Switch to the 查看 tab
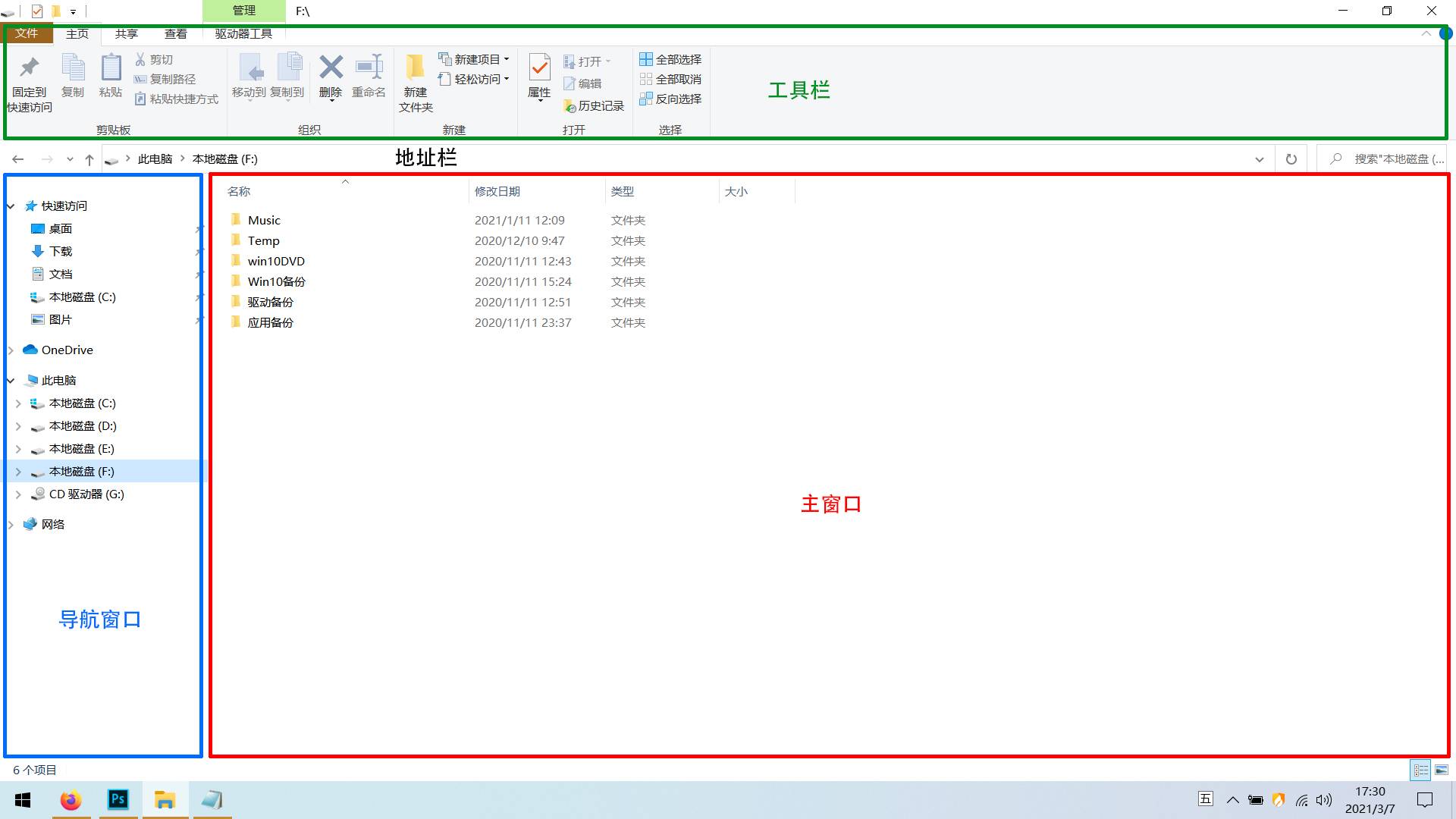 [x=175, y=33]
